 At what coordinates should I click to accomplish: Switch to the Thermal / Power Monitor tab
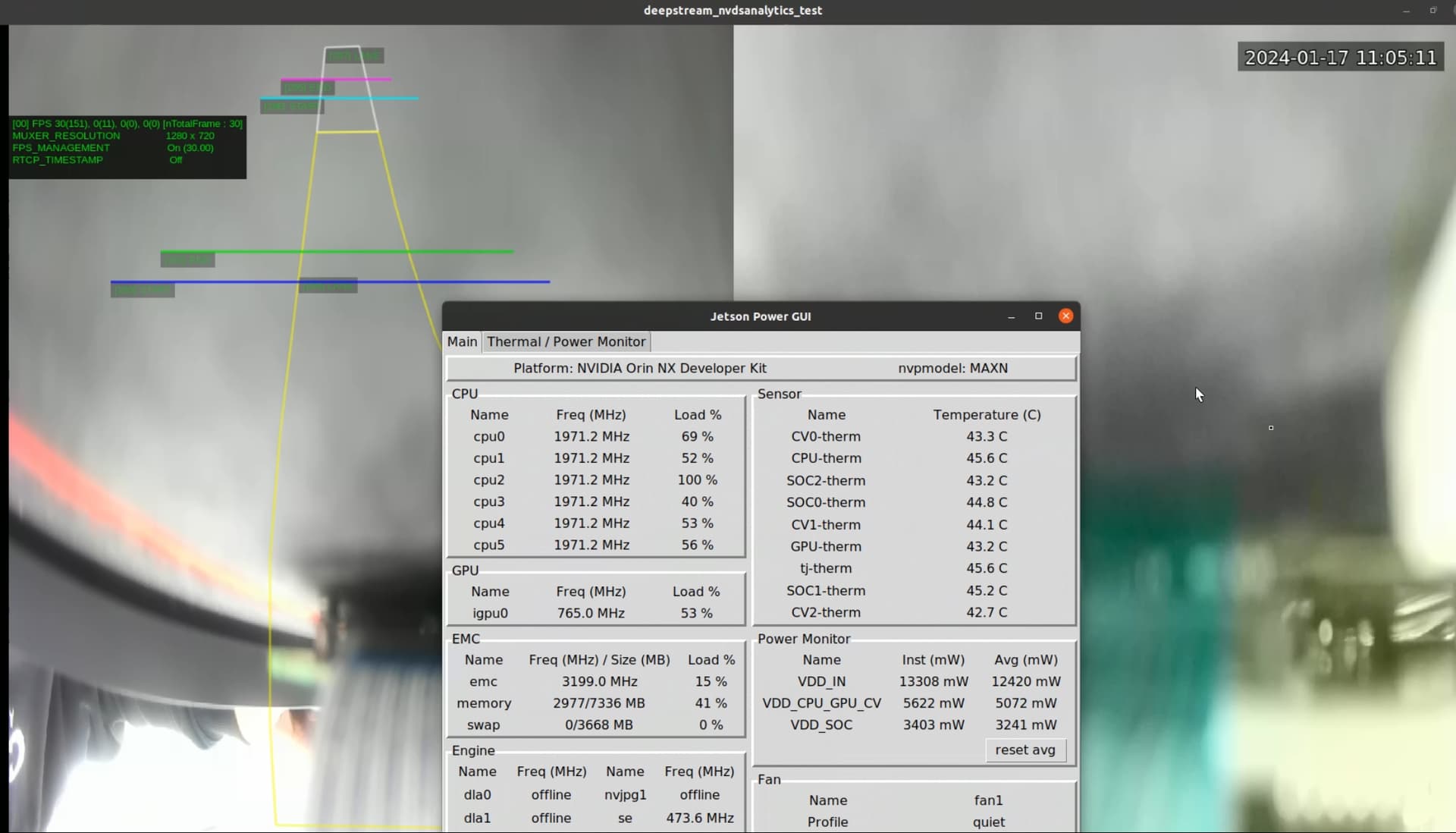click(x=566, y=341)
